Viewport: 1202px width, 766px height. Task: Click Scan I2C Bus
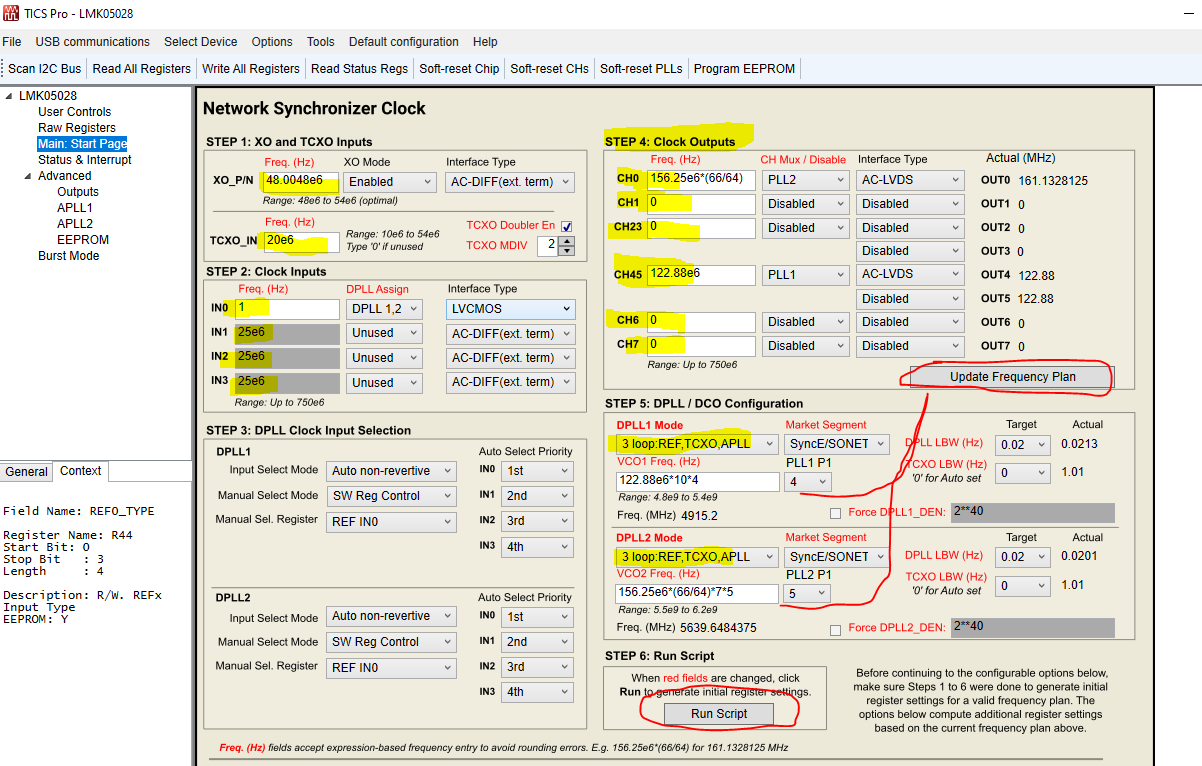pos(45,69)
